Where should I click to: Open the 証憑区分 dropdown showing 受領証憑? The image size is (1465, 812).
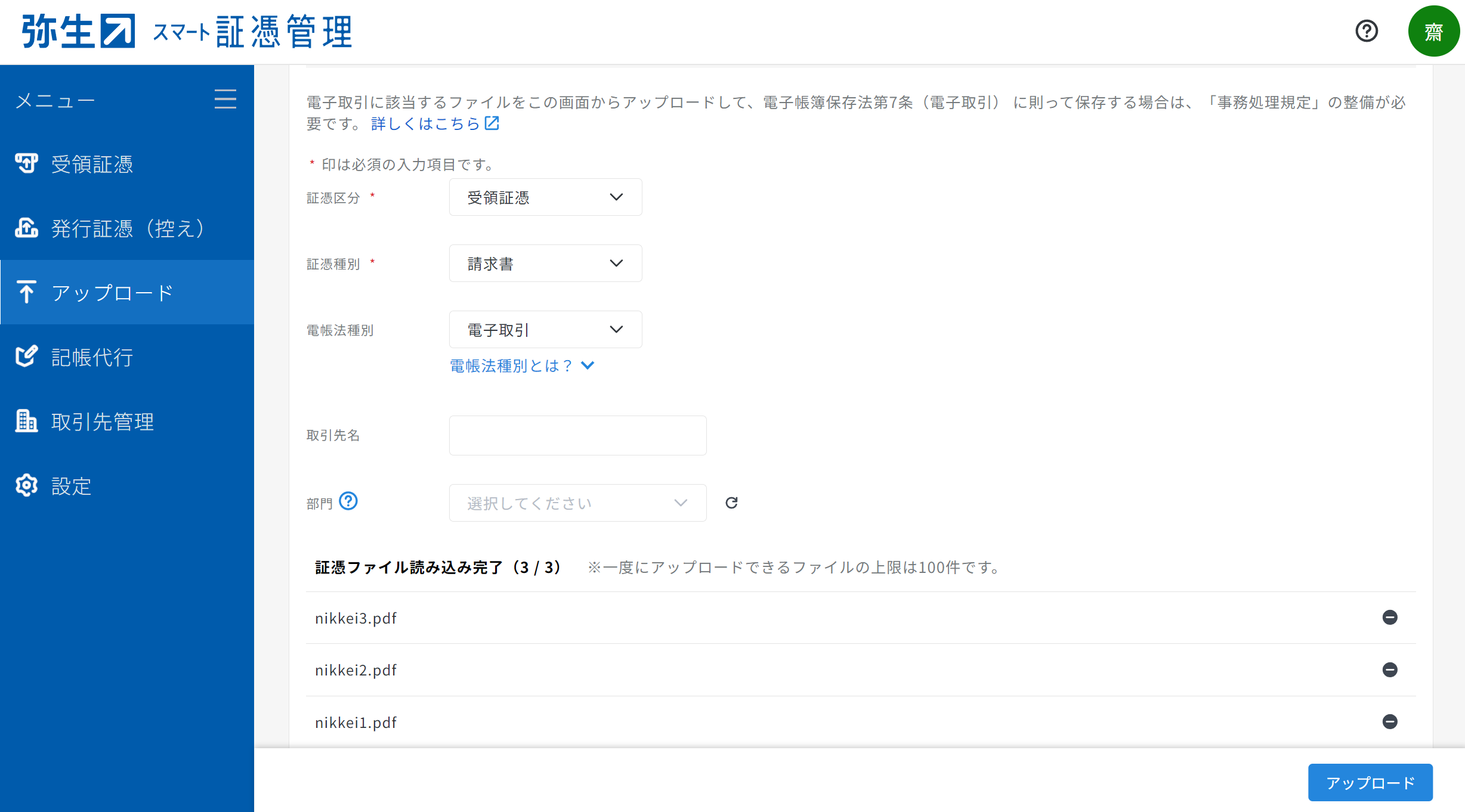click(x=545, y=197)
